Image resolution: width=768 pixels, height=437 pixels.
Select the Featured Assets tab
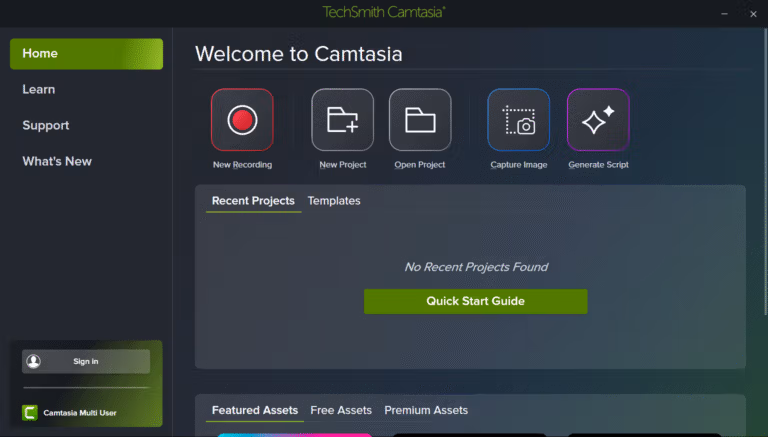[255, 410]
